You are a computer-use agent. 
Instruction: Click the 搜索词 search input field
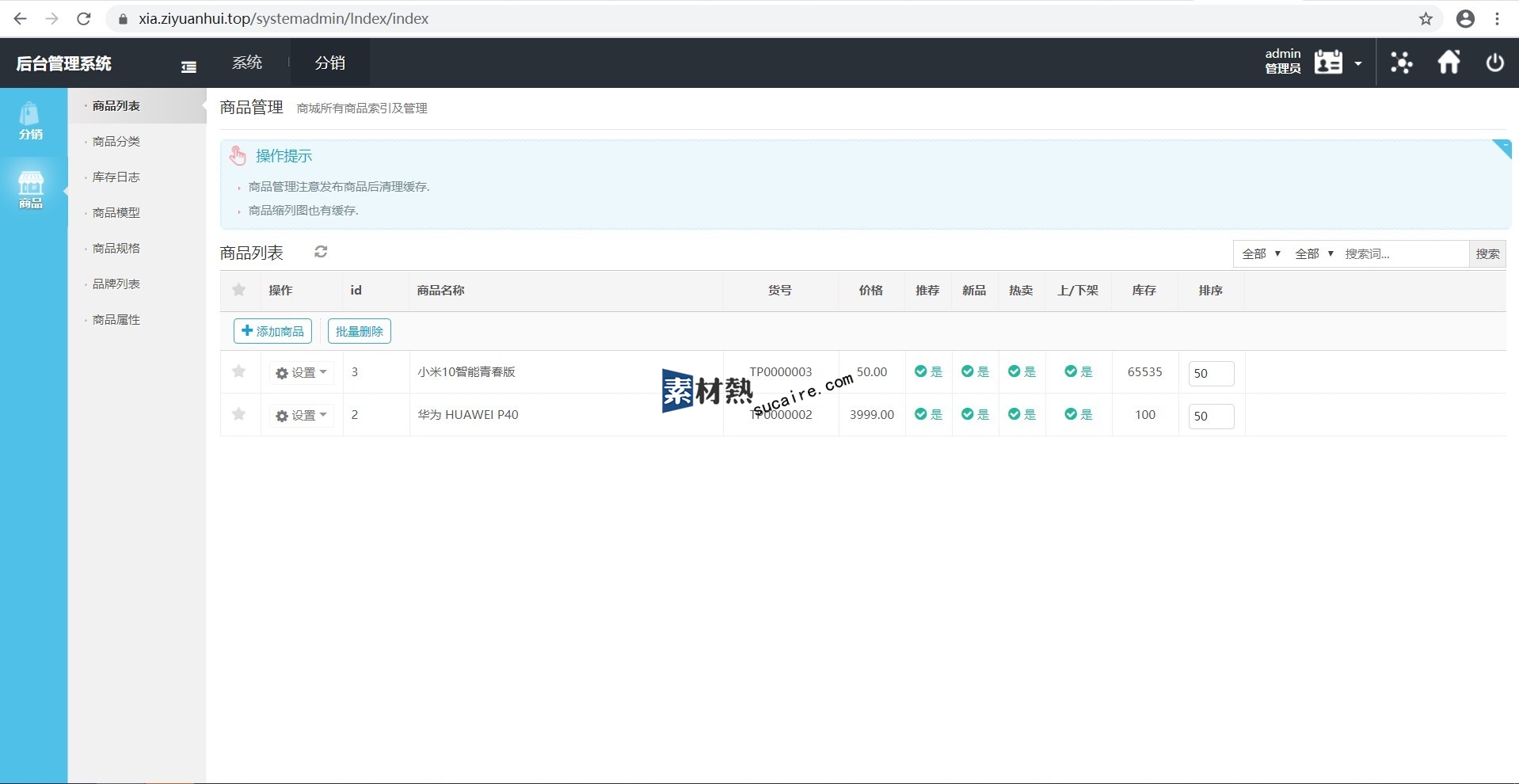(x=1403, y=254)
